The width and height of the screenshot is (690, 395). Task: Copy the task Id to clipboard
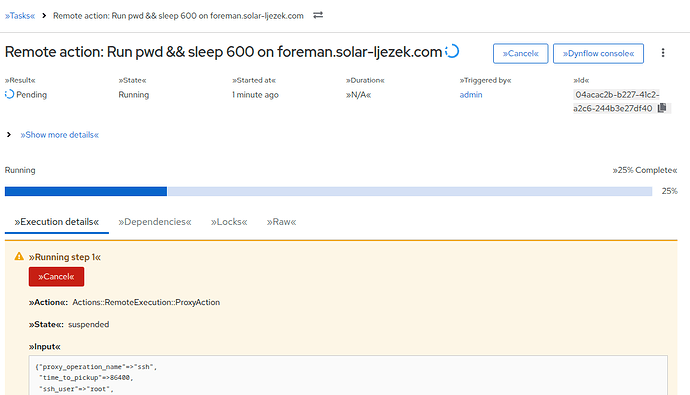tap(662, 108)
